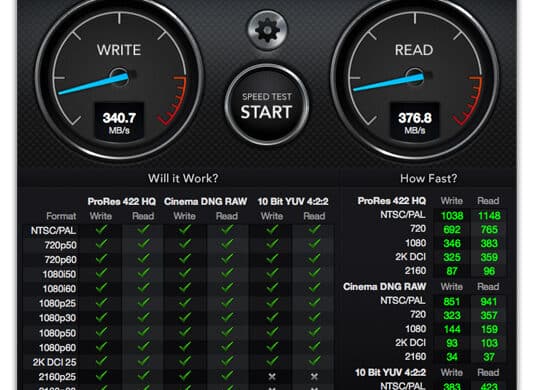Click the 10 Bit YUV Write checkmark in 1080p50 row

(272, 332)
